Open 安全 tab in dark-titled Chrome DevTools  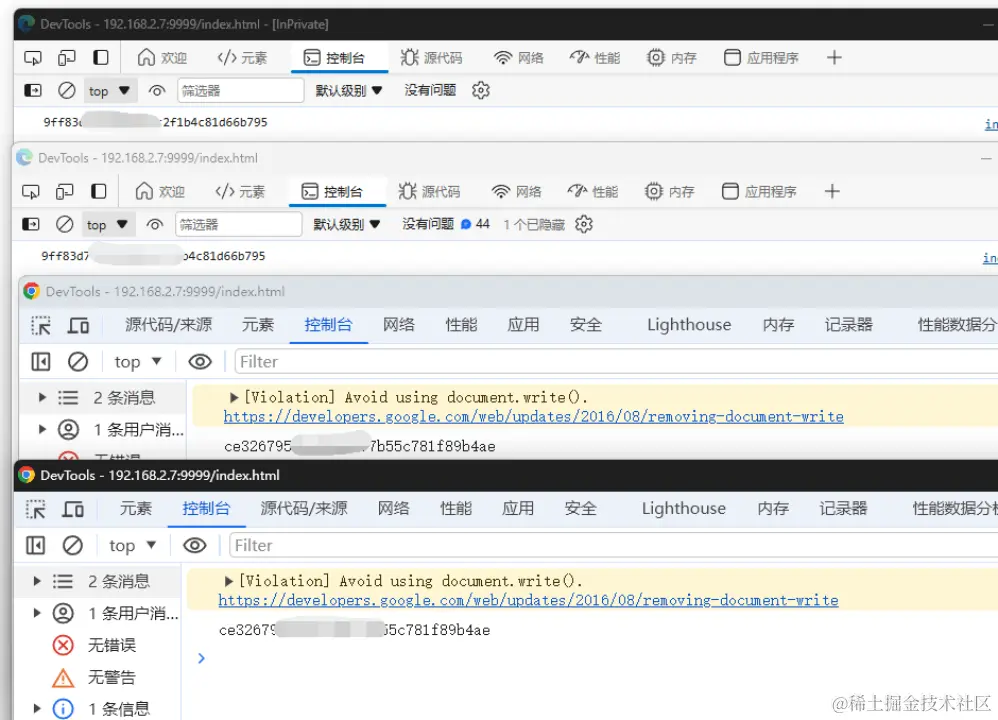pos(580,508)
